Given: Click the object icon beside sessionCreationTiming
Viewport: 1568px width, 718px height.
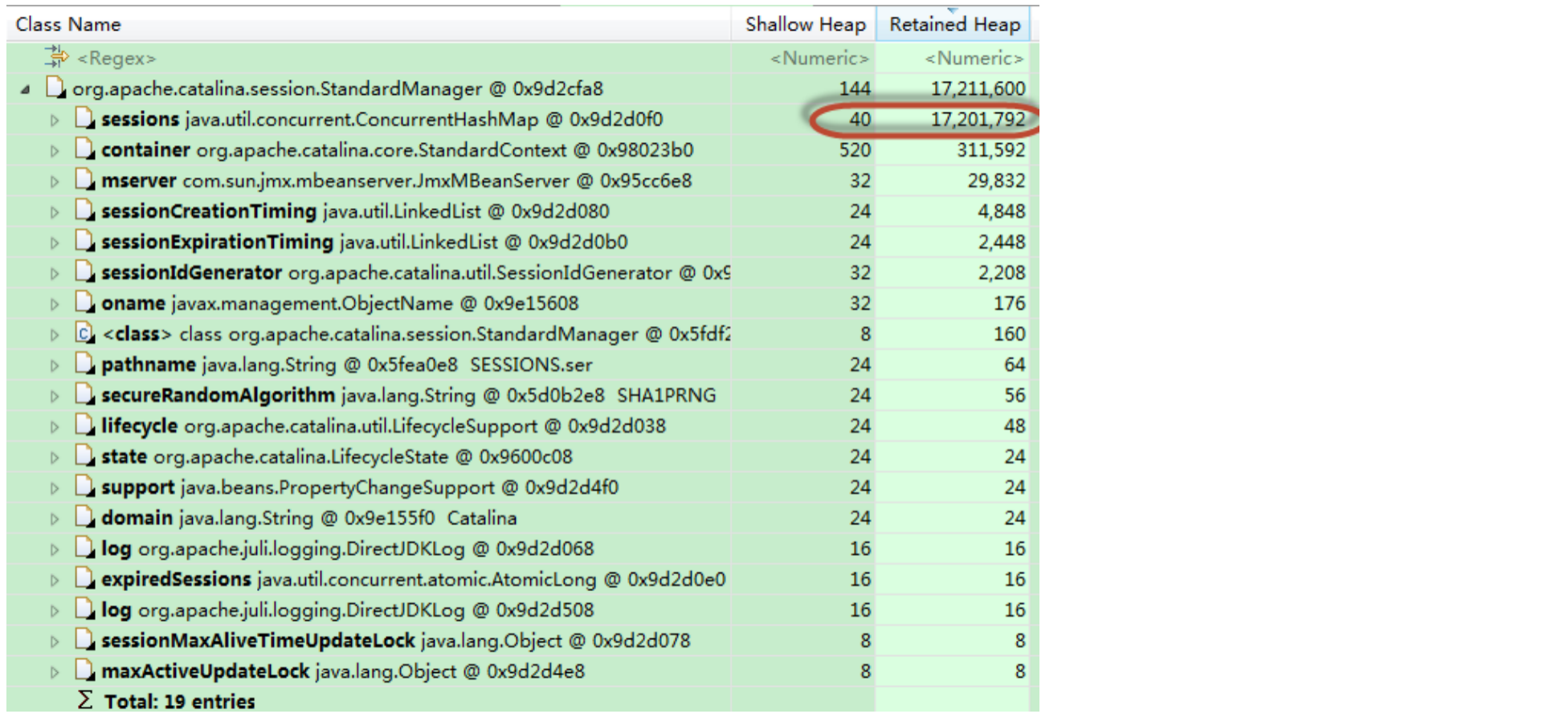Looking at the screenshot, I should click(84, 210).
